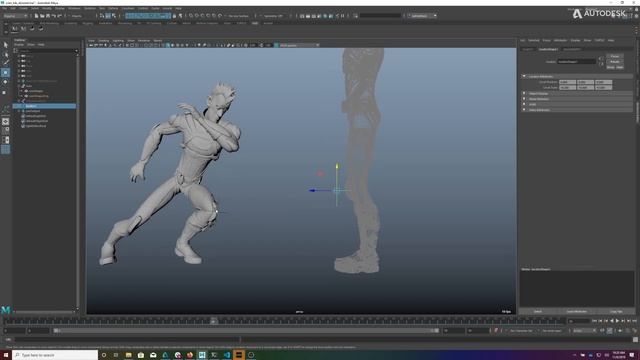Choose the Lasso select tool
Image resolution: width=640 pixels, height=360 pixels.
coord(5,54)
